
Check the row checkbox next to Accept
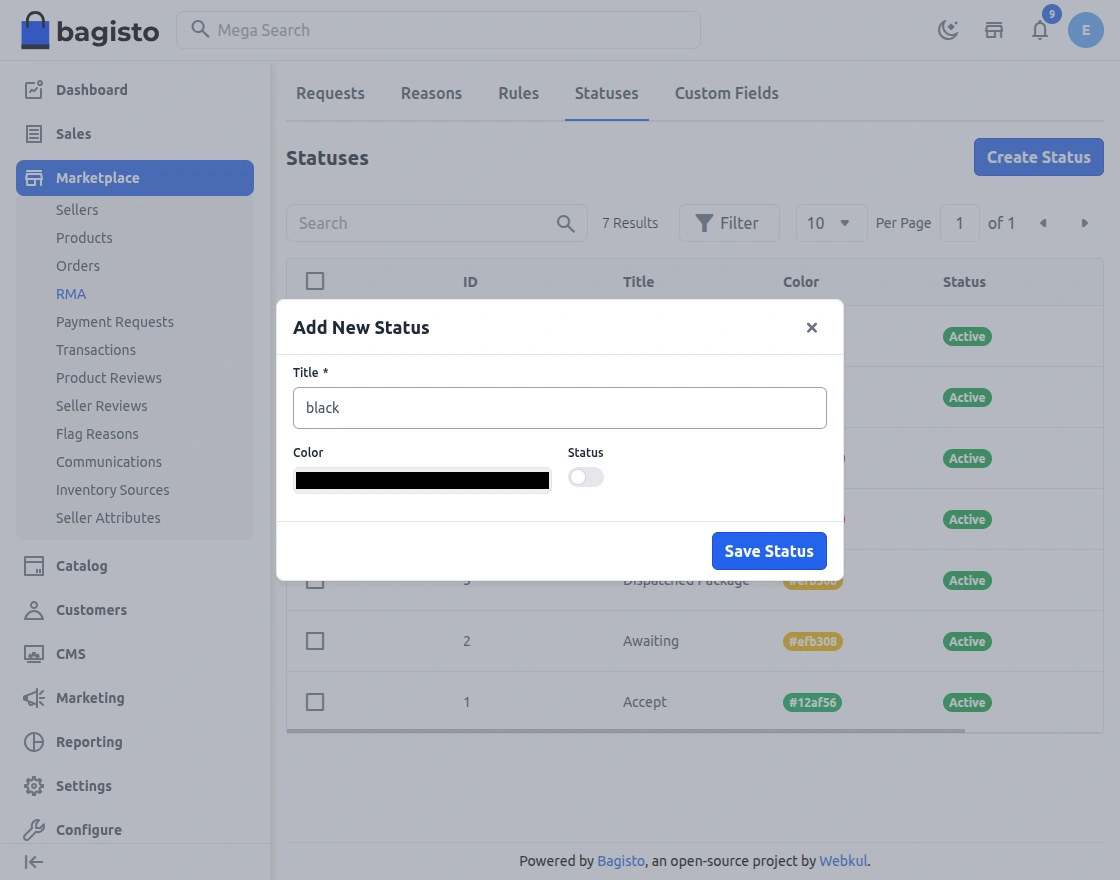[315, 702]
